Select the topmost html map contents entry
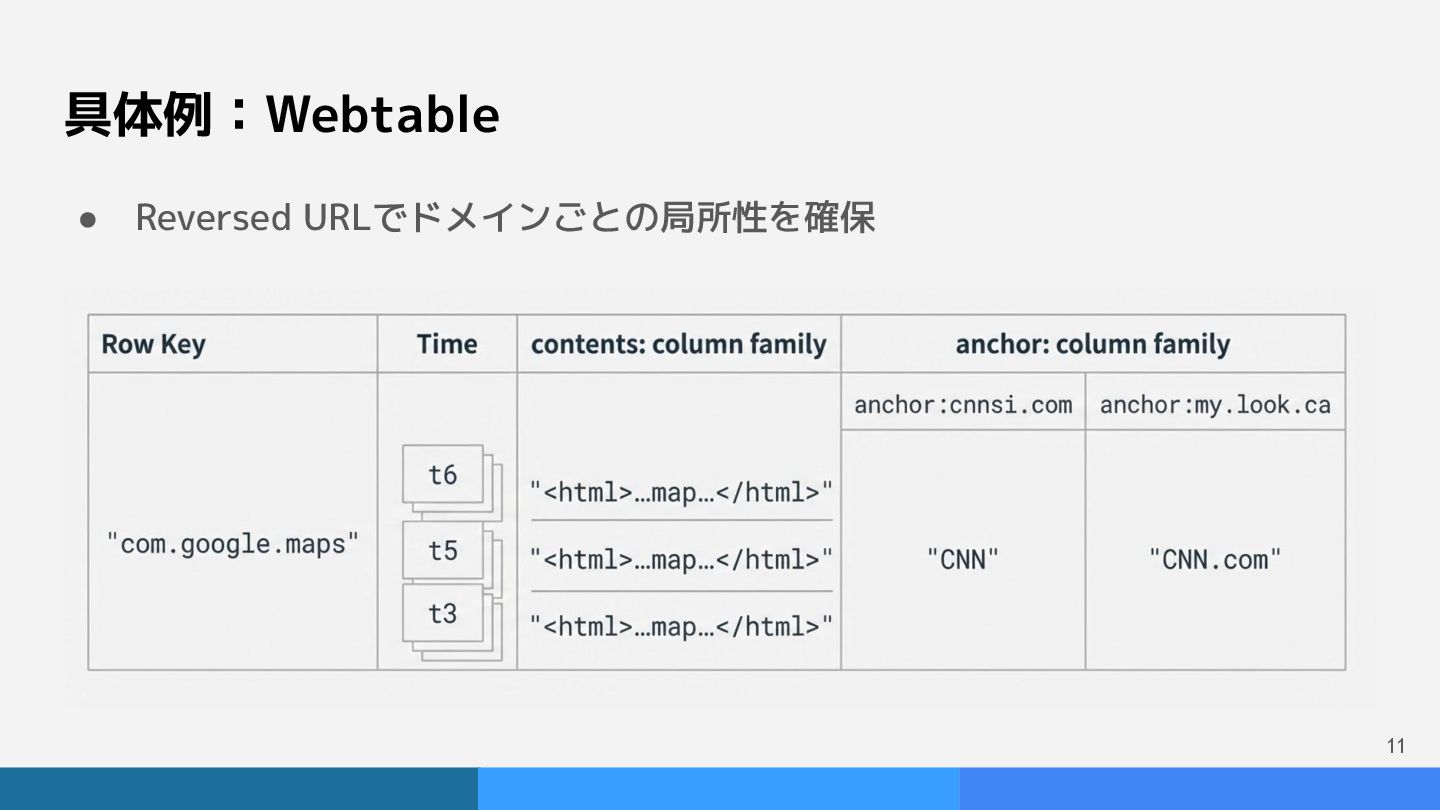 pyautogui.click(x=680, y=492)
